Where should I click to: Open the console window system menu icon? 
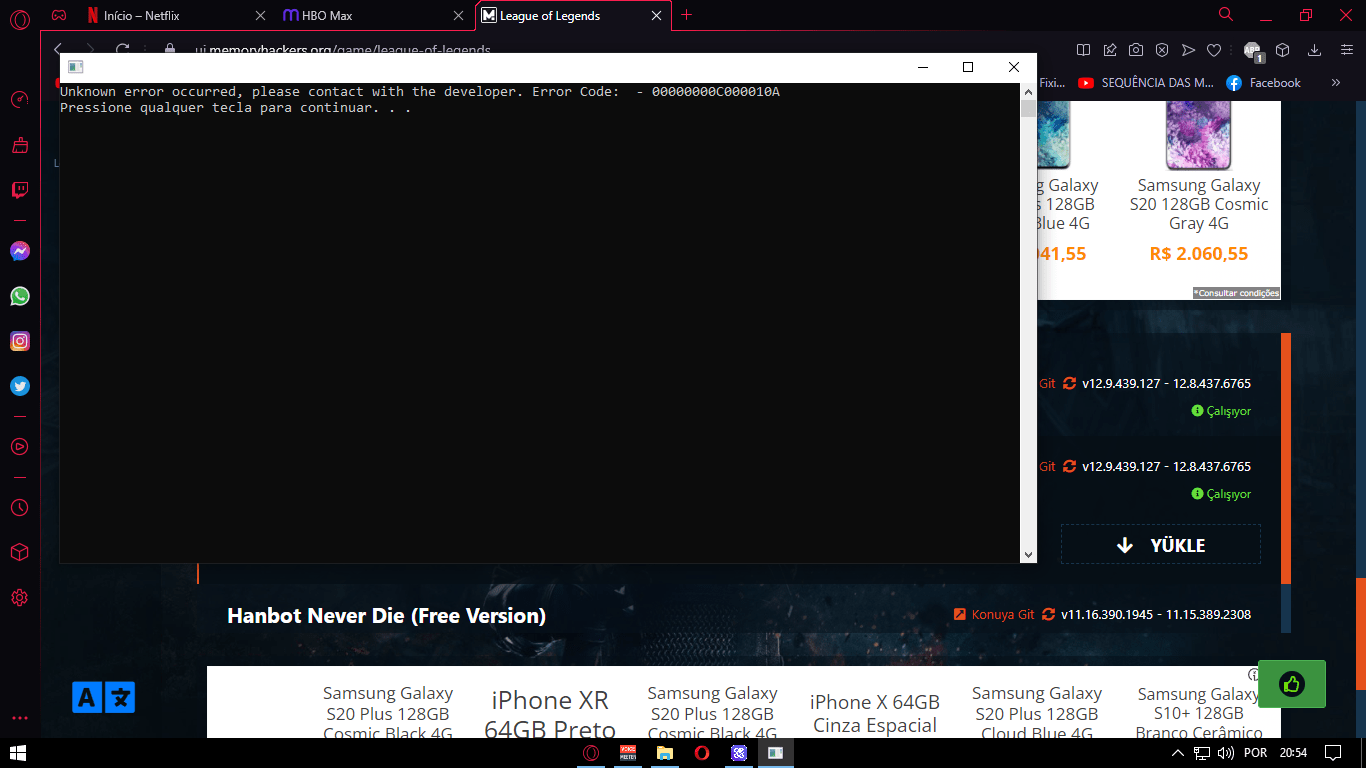(x=75, y=67)
